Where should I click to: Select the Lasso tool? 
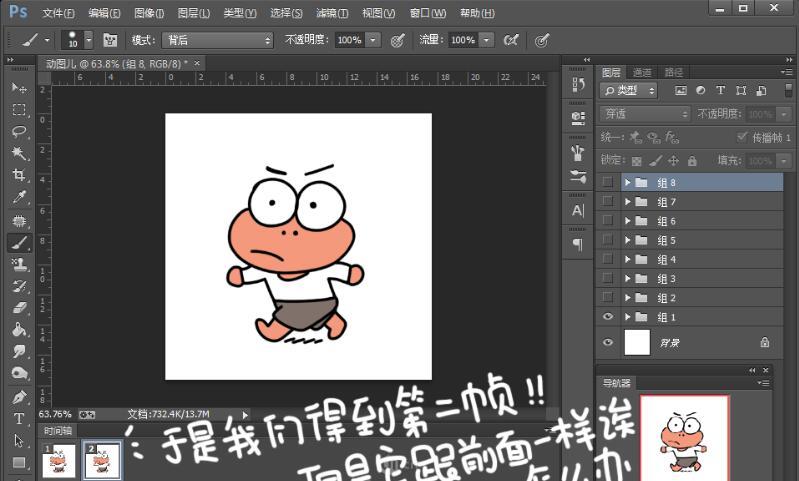coord(19,132)
